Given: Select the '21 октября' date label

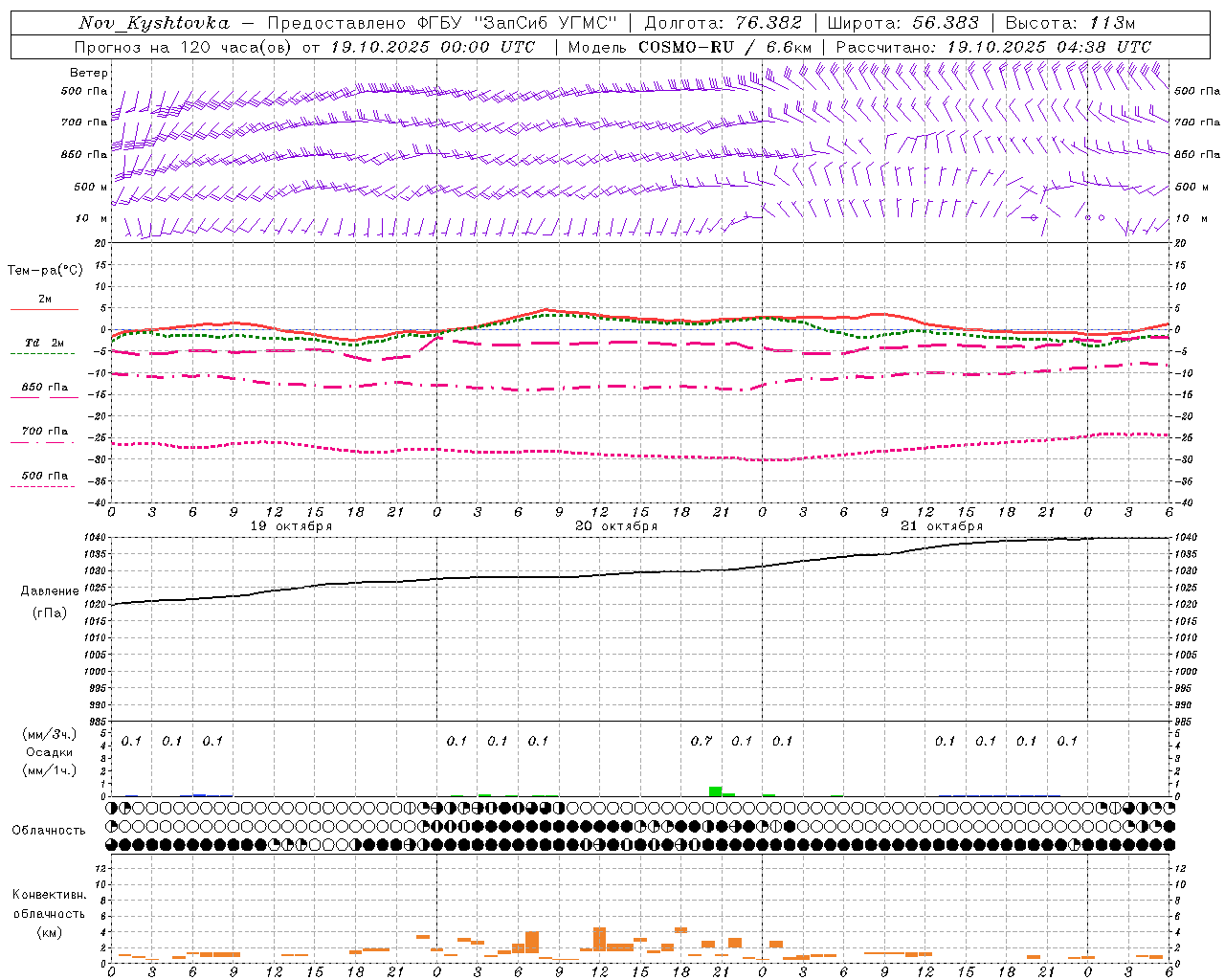Looking at the screenshot, I should [942, 526].
